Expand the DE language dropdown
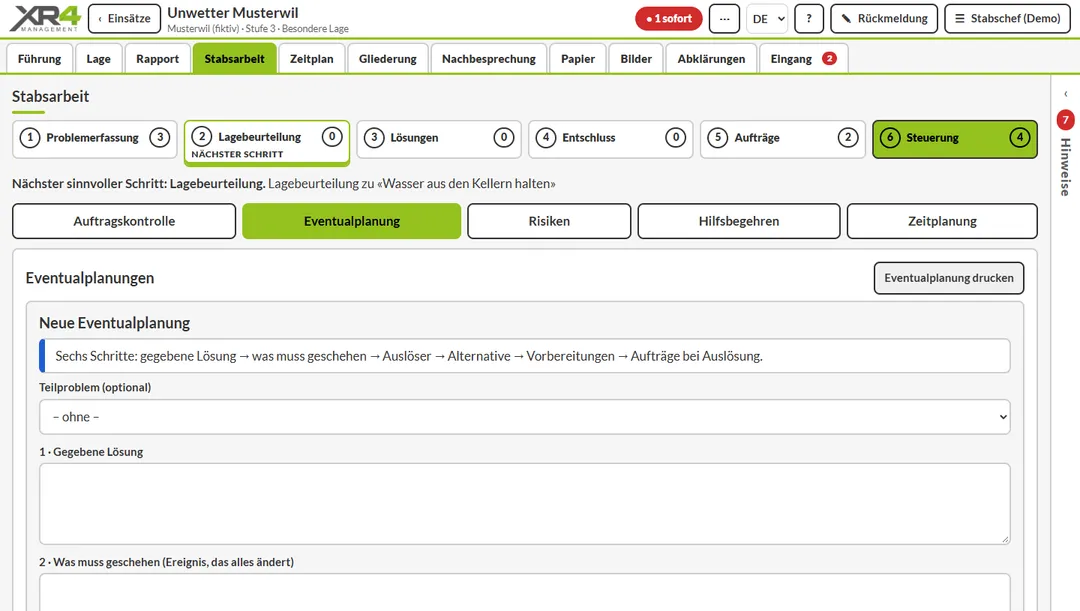The height and width of the screenshot is (611, 1080). (767, 19)
